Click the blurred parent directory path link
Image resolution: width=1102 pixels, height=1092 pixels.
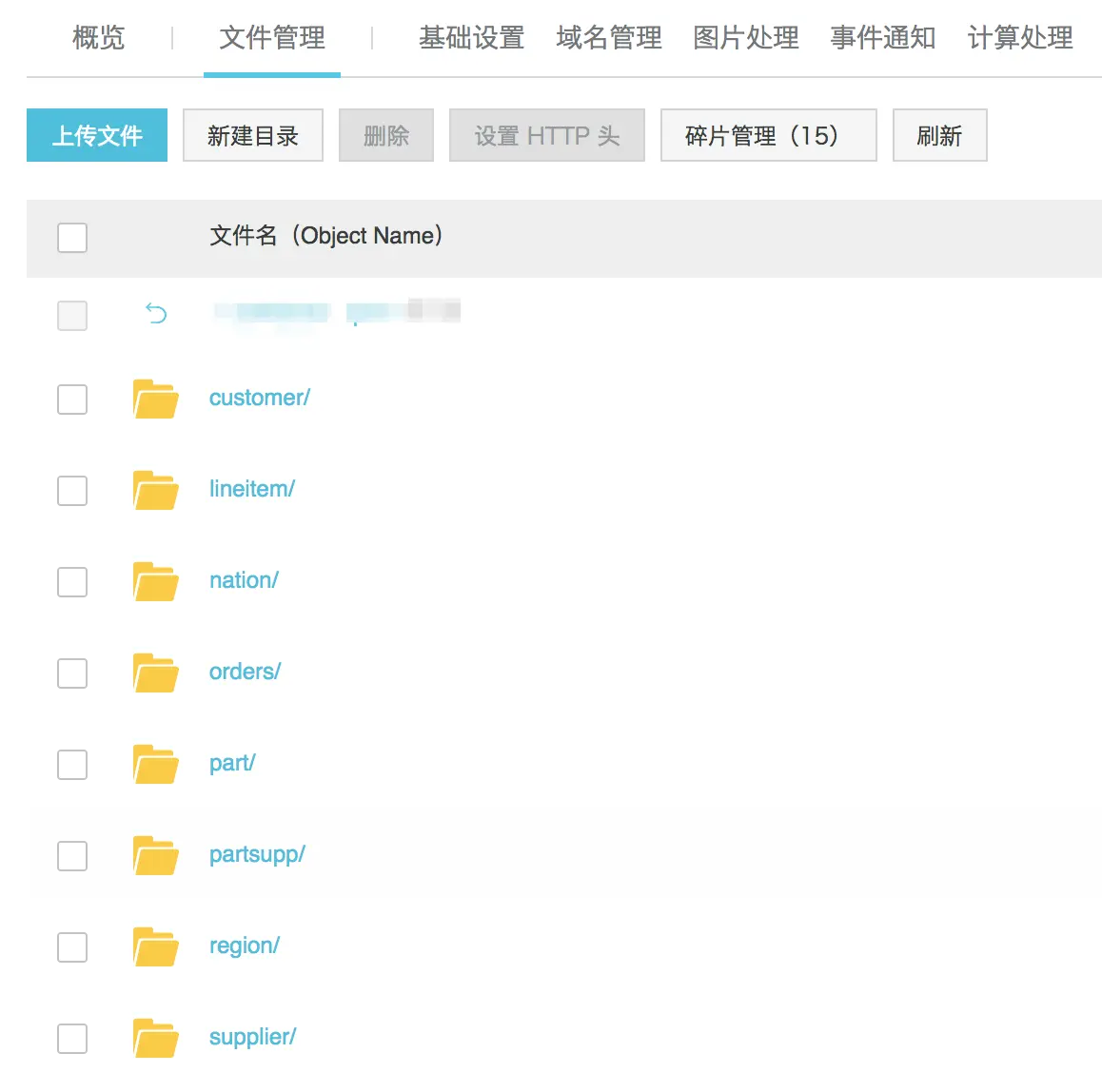[x=337, y=312]
